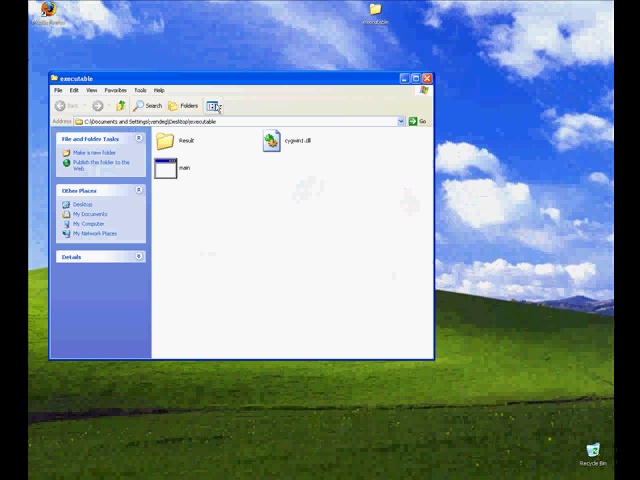Click Publish this folder to the Web
Image resolution: width=640 pixels, height=480 pixels.
tap(101, 165)
